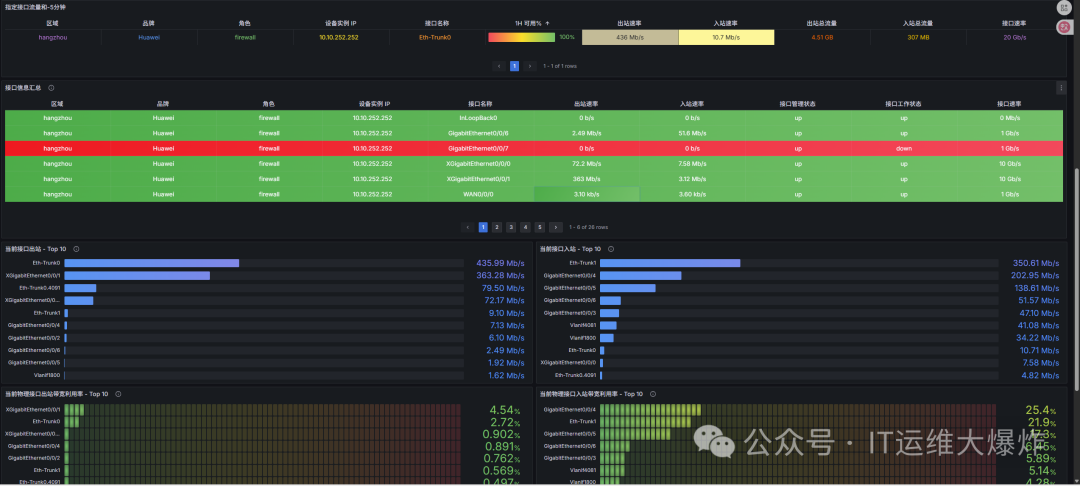Screen dimensions: 1080x486
Task: Click info icon beside 当前物理接口入站带宽利用率 title
Action: pos(652,394)
